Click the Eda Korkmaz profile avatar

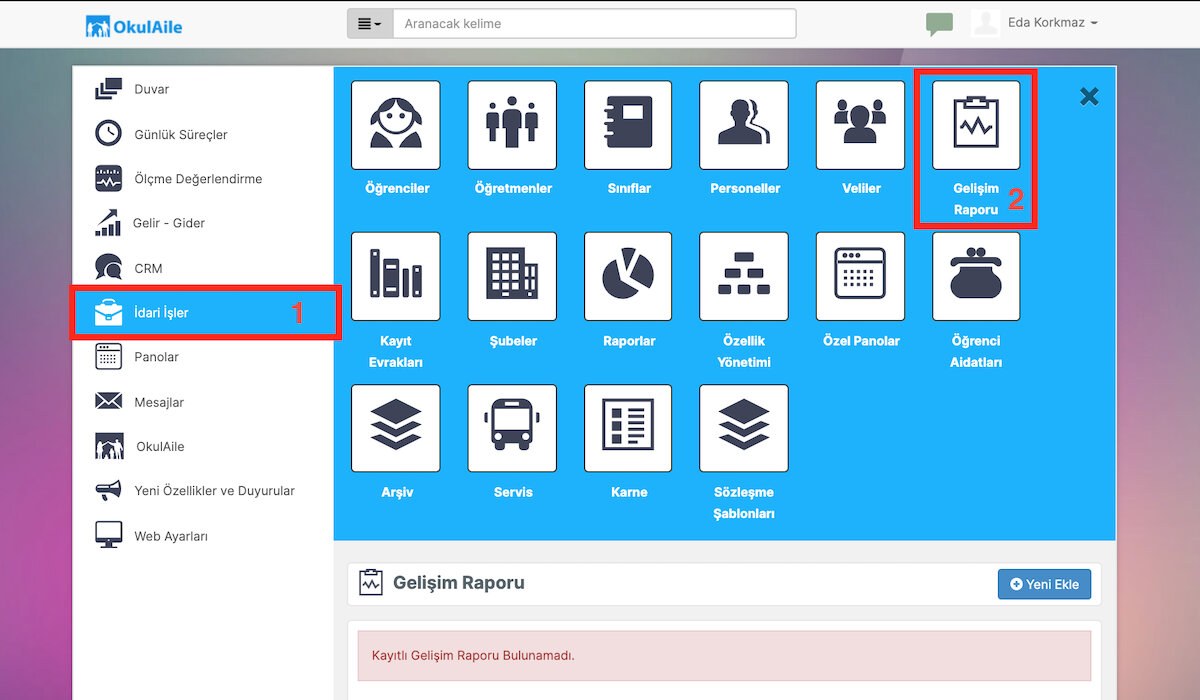coord(986,24)
